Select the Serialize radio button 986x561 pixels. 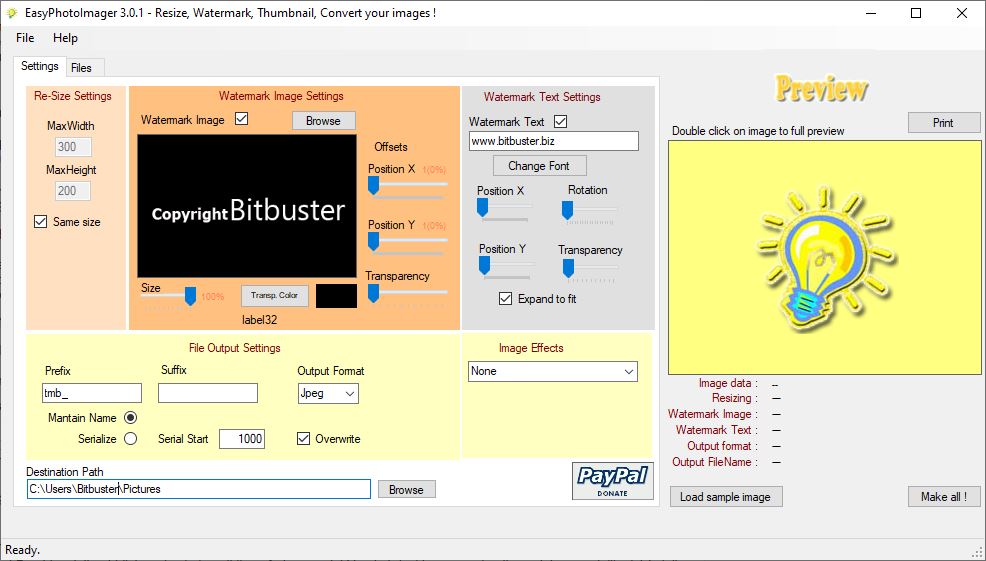click(x=130, y=439)
